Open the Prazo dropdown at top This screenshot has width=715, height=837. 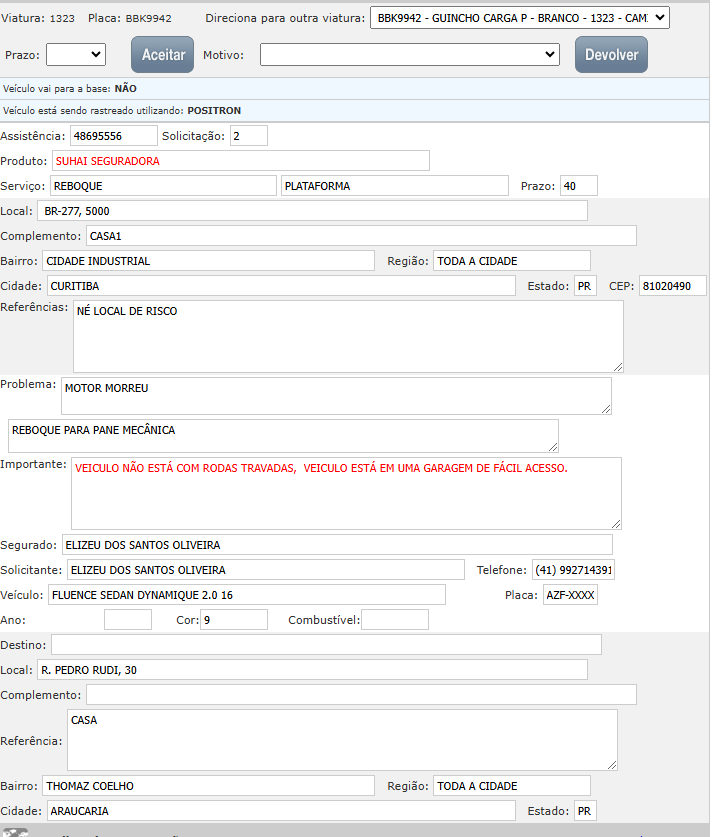click(75, 55)
